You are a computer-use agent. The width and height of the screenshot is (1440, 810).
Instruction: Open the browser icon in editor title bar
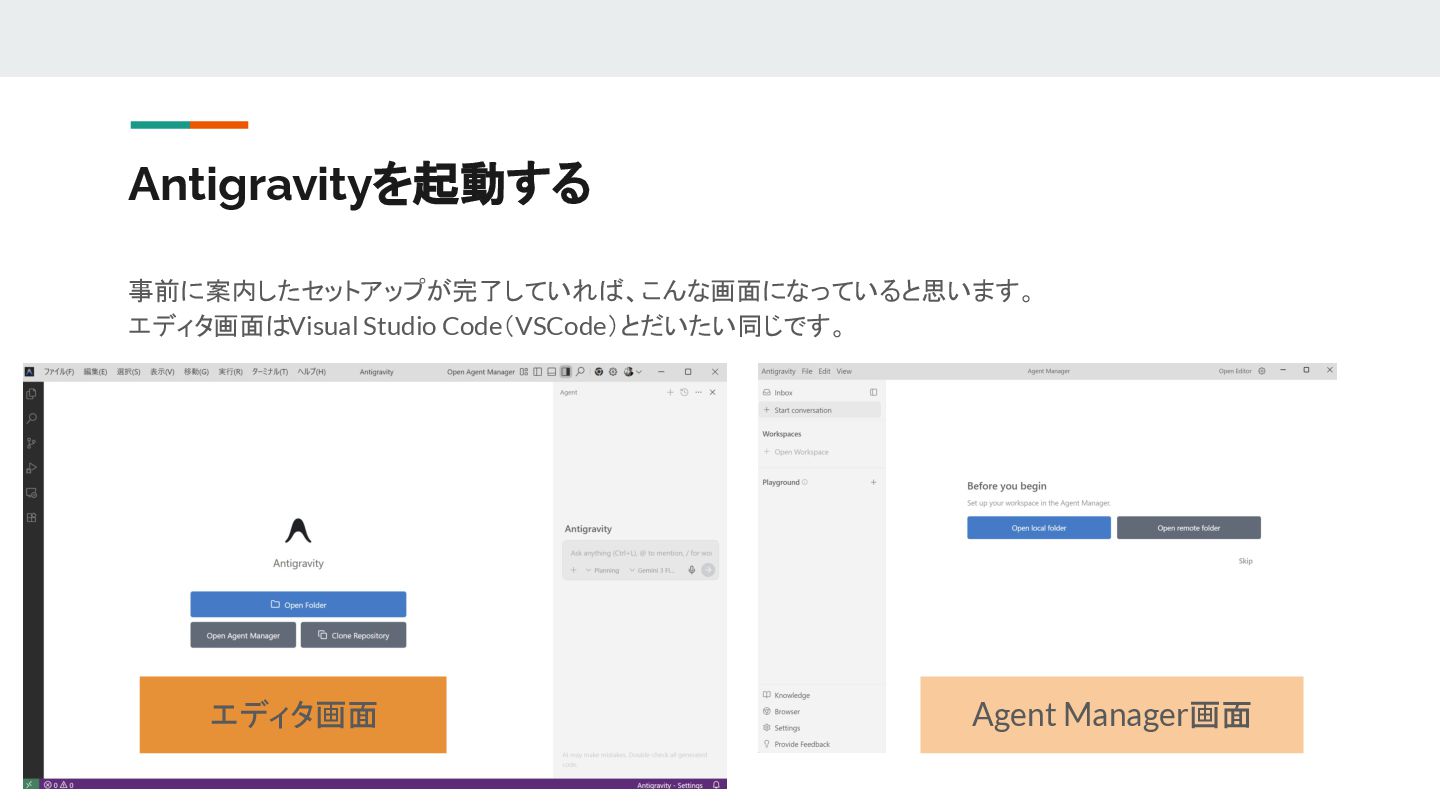point(599,371)
